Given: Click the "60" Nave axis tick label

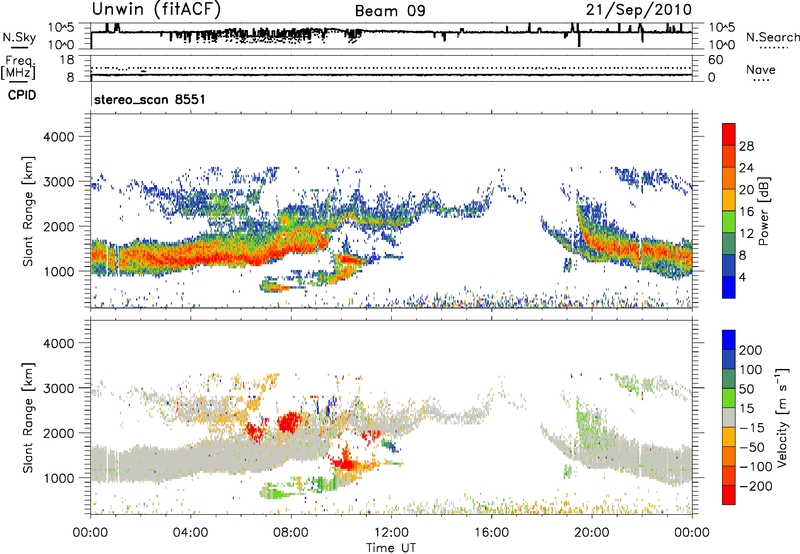Looking at the screenshot, I should click(x=715, y=60).
